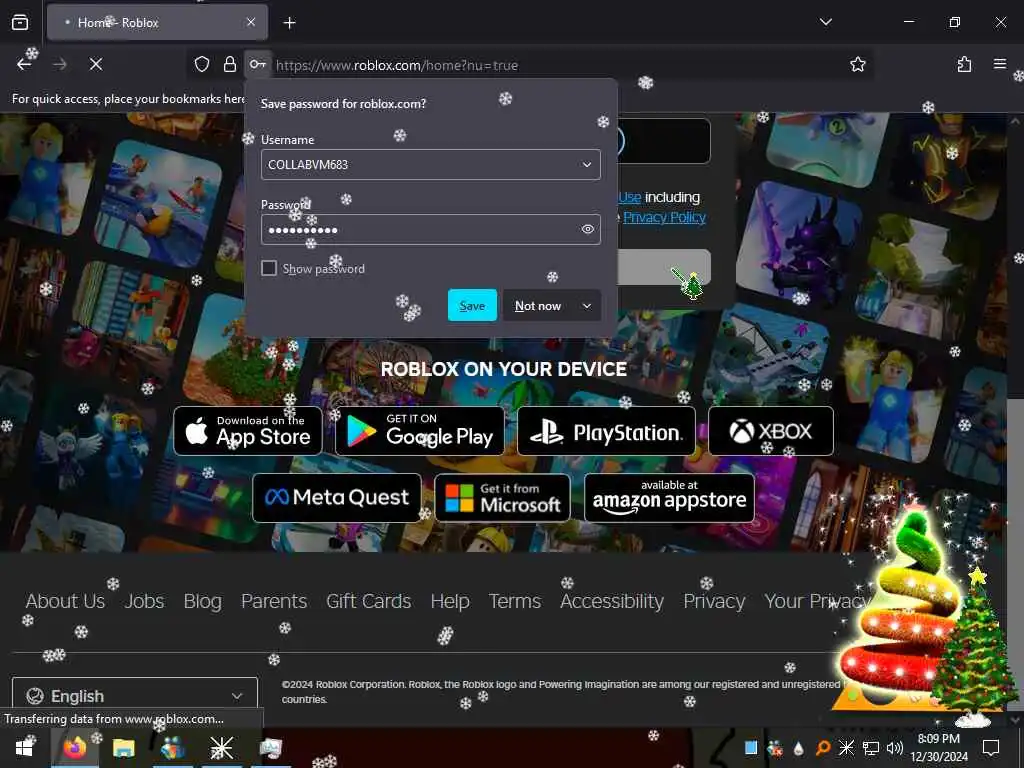
Task: Open the Gift Cards footer link
Action: pos(368,601)
